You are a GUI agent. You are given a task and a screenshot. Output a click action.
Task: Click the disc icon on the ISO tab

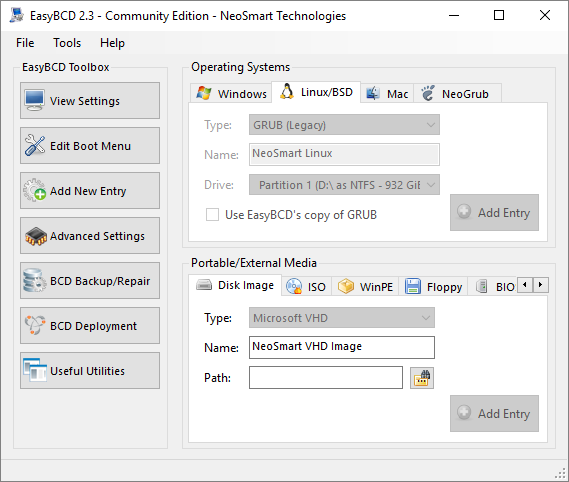[x=294, y=286]
